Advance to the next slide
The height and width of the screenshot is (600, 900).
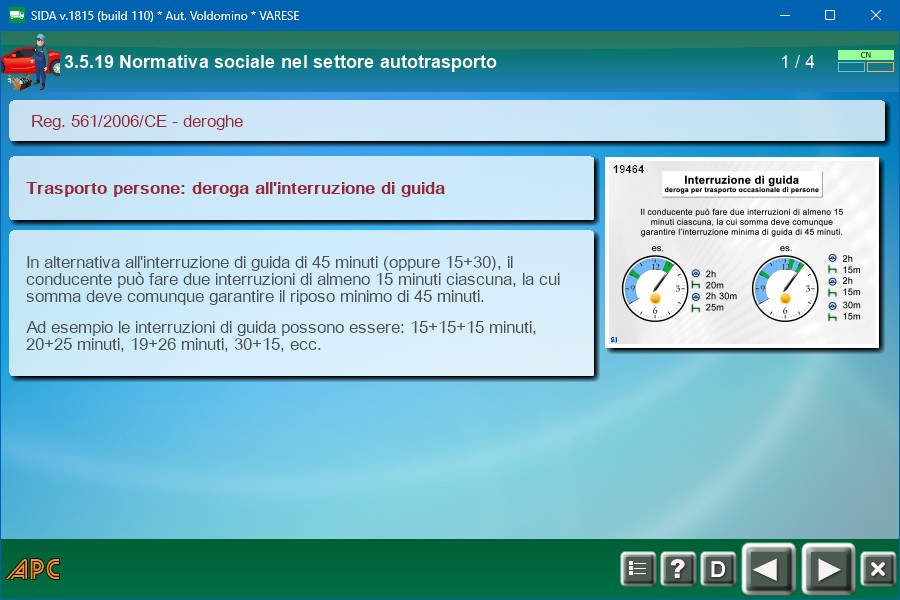828,569
